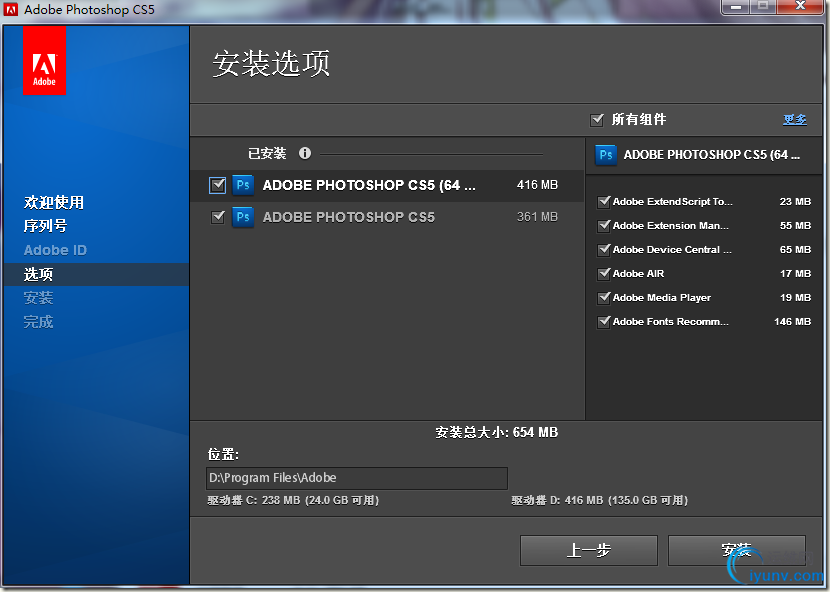Click the 安装 install button
This screenshot has width=830, height=592.
[x=737, y=551]
